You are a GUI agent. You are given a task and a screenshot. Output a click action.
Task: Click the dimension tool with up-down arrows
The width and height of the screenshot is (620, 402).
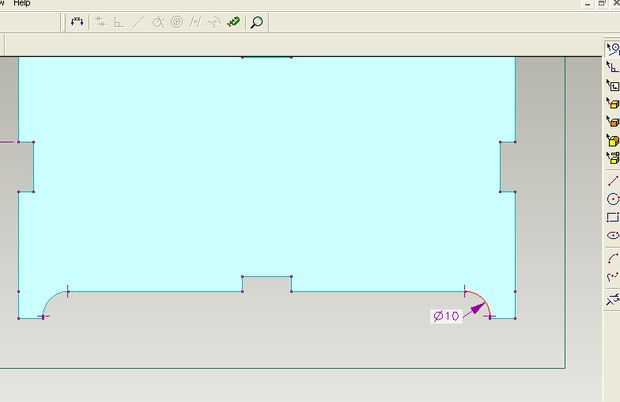tap(77, 22)
